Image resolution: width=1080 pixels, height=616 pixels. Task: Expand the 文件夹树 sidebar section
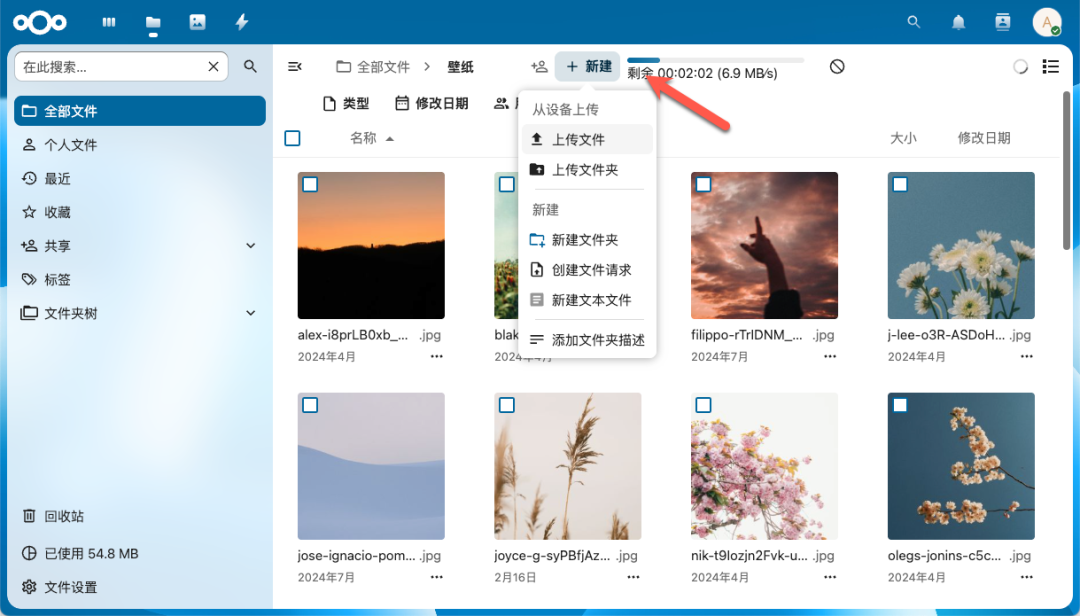(250, 312)
